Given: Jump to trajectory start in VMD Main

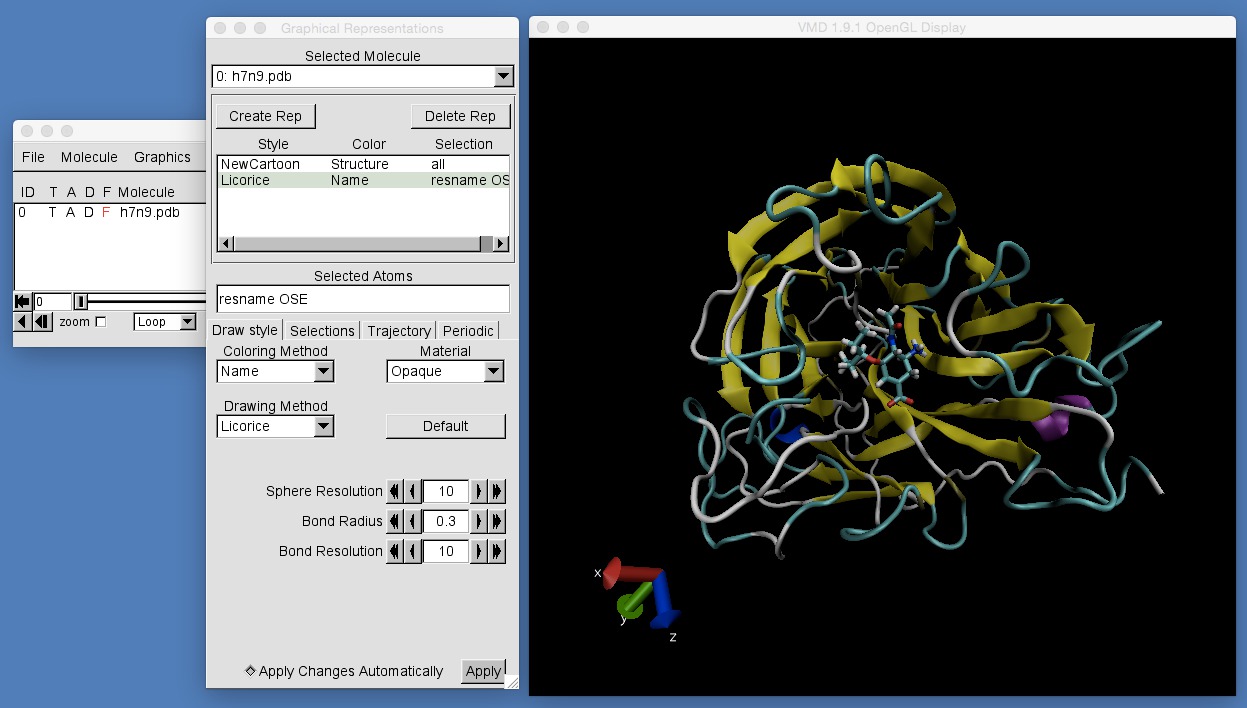Looking at the screenshot, I should [22, 301].
